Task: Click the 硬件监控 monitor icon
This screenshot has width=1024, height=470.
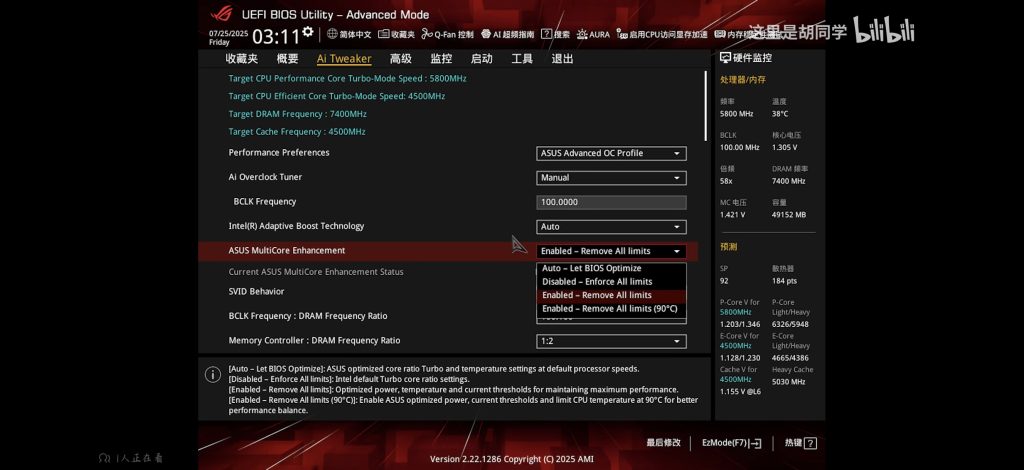Action: [725, 57]
